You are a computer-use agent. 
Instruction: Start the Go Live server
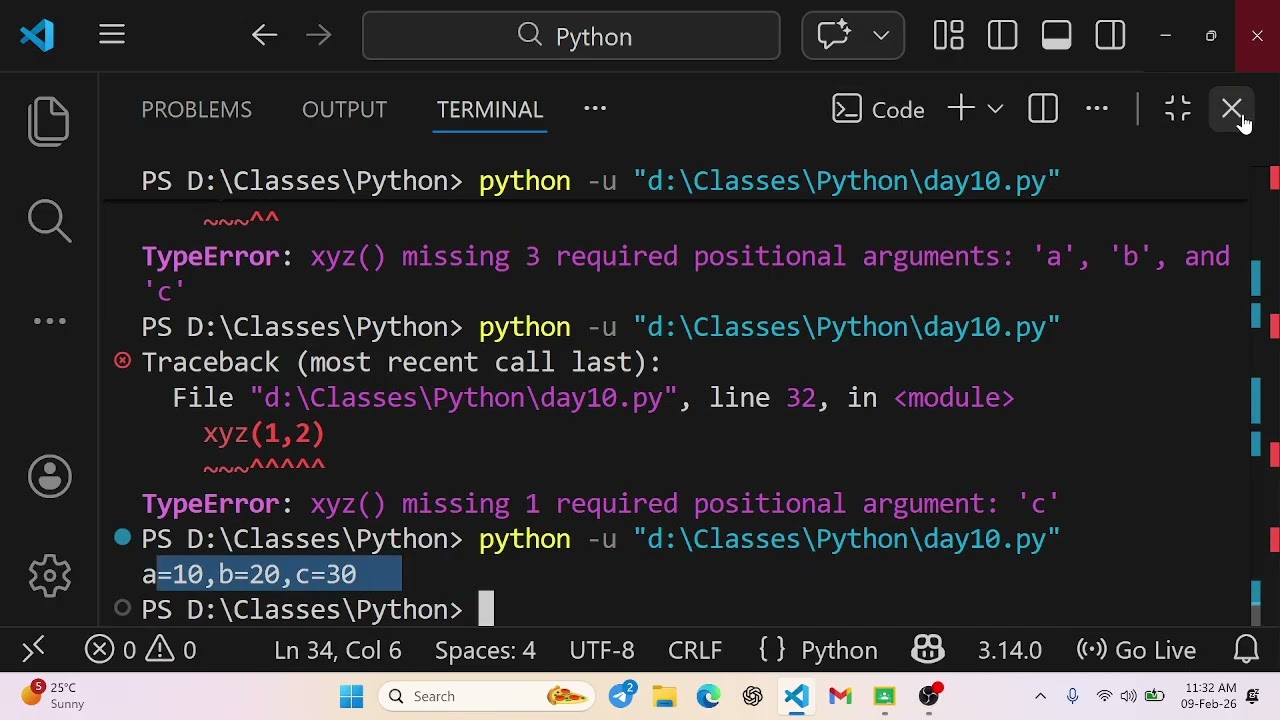[x=1136, y=650]
